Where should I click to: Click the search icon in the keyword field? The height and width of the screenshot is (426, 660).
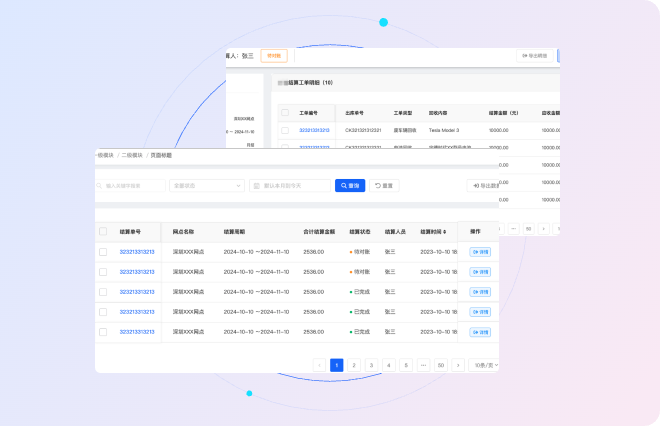click(103, 185)
